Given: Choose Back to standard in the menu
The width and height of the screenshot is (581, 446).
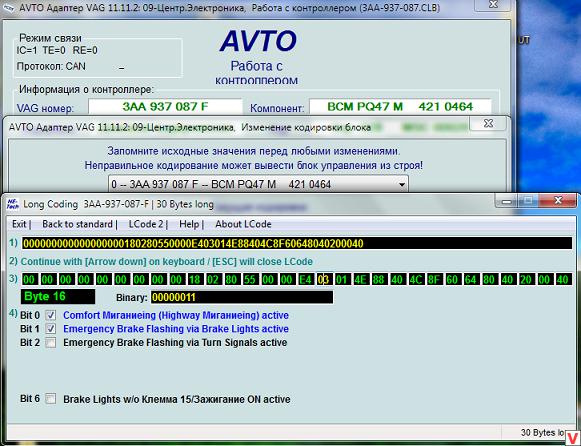Looking at the screenshot, I should 77,224.
